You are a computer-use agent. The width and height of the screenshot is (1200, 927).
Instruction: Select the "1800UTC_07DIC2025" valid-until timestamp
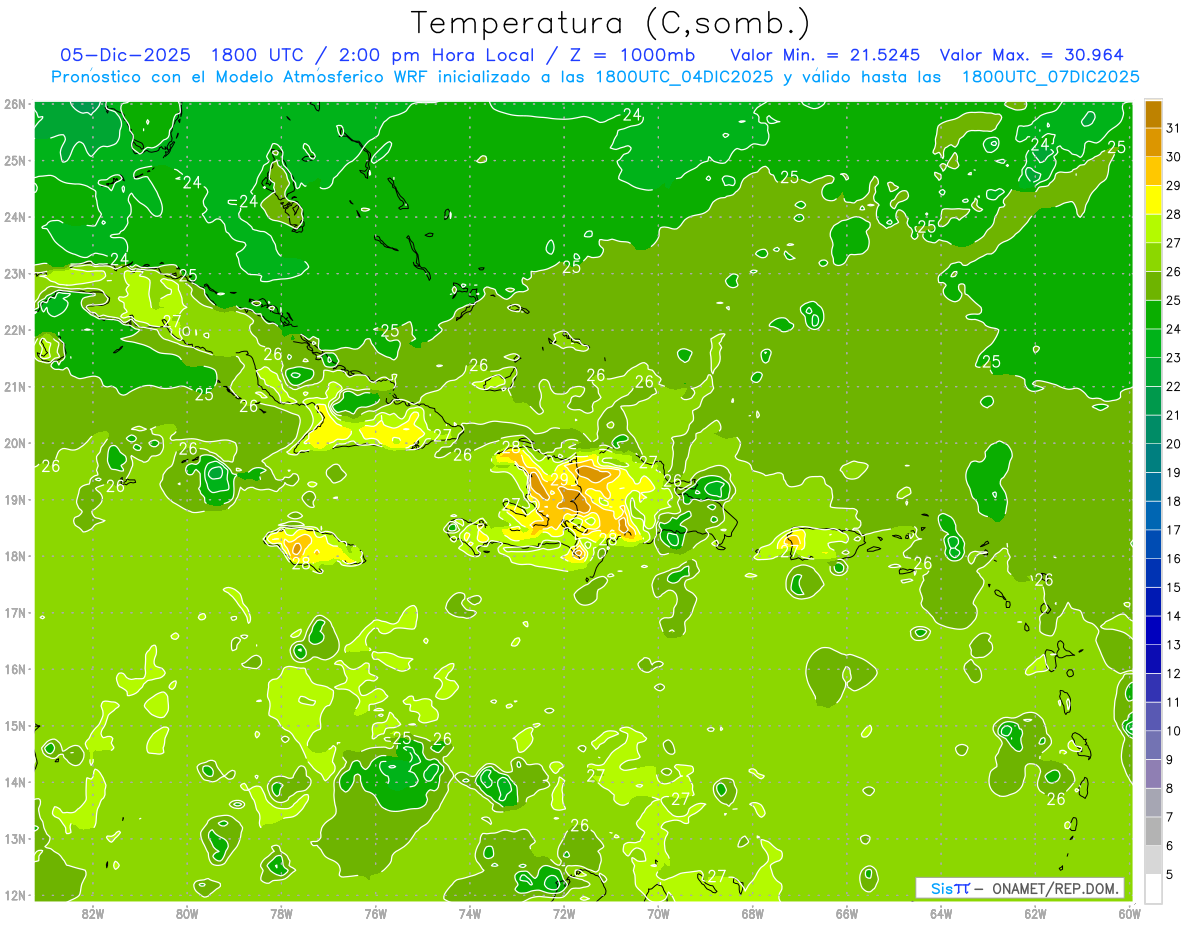[x=1050, y=77]
